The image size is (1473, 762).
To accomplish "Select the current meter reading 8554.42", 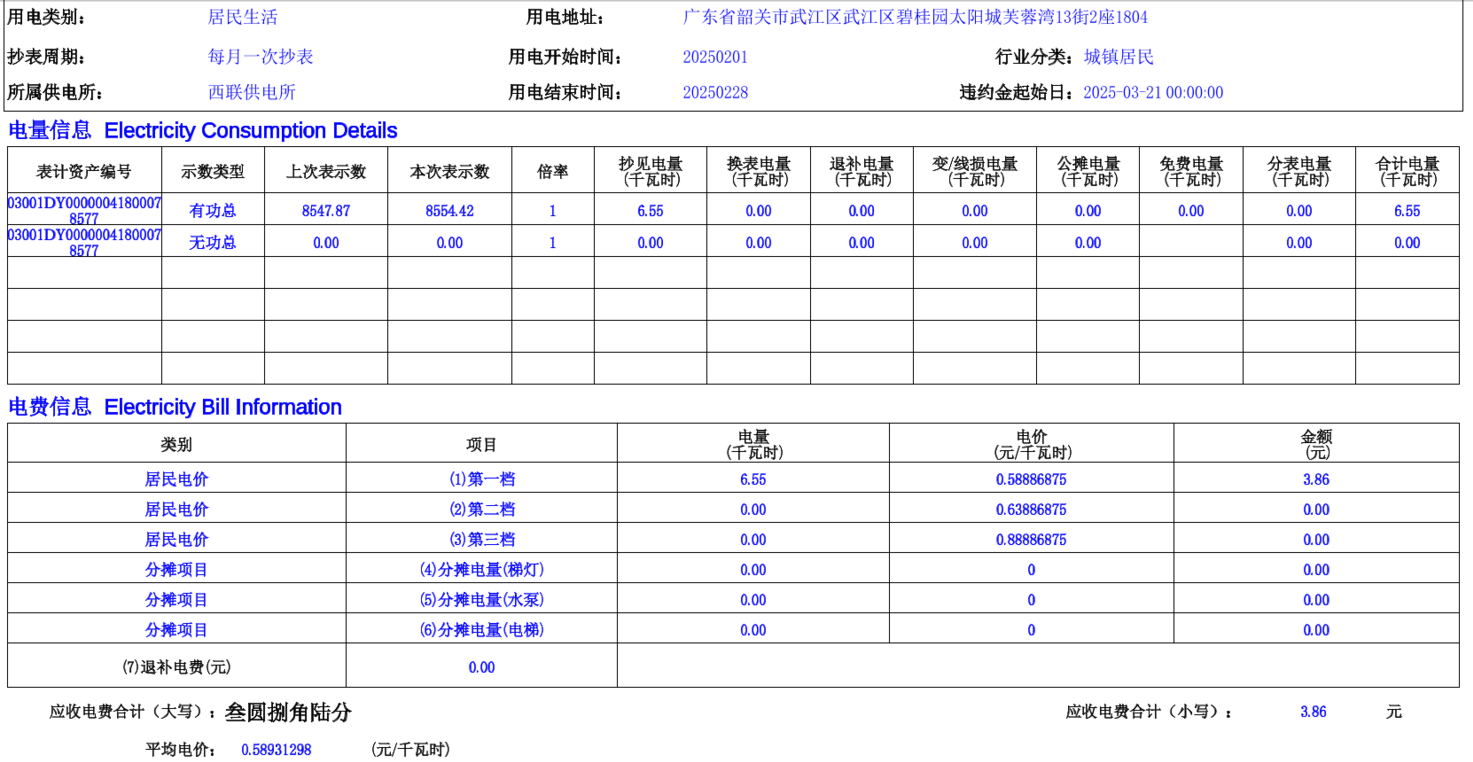I will (x=449, y=211).
